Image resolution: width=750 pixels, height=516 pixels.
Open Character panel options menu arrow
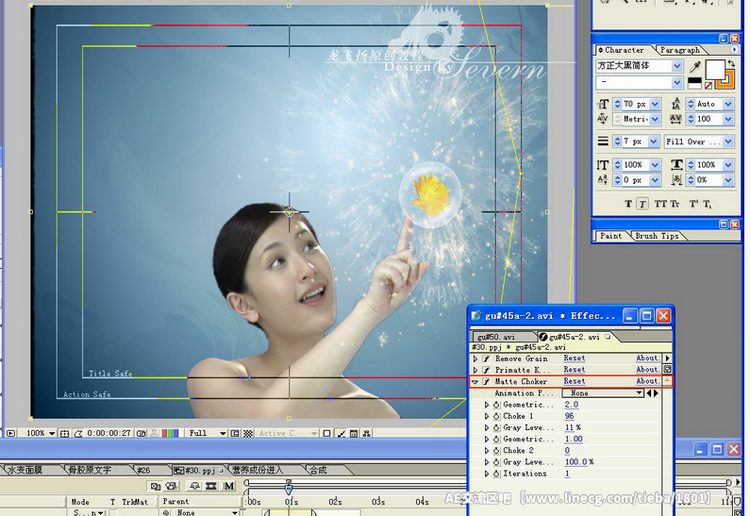click(734, 49)
